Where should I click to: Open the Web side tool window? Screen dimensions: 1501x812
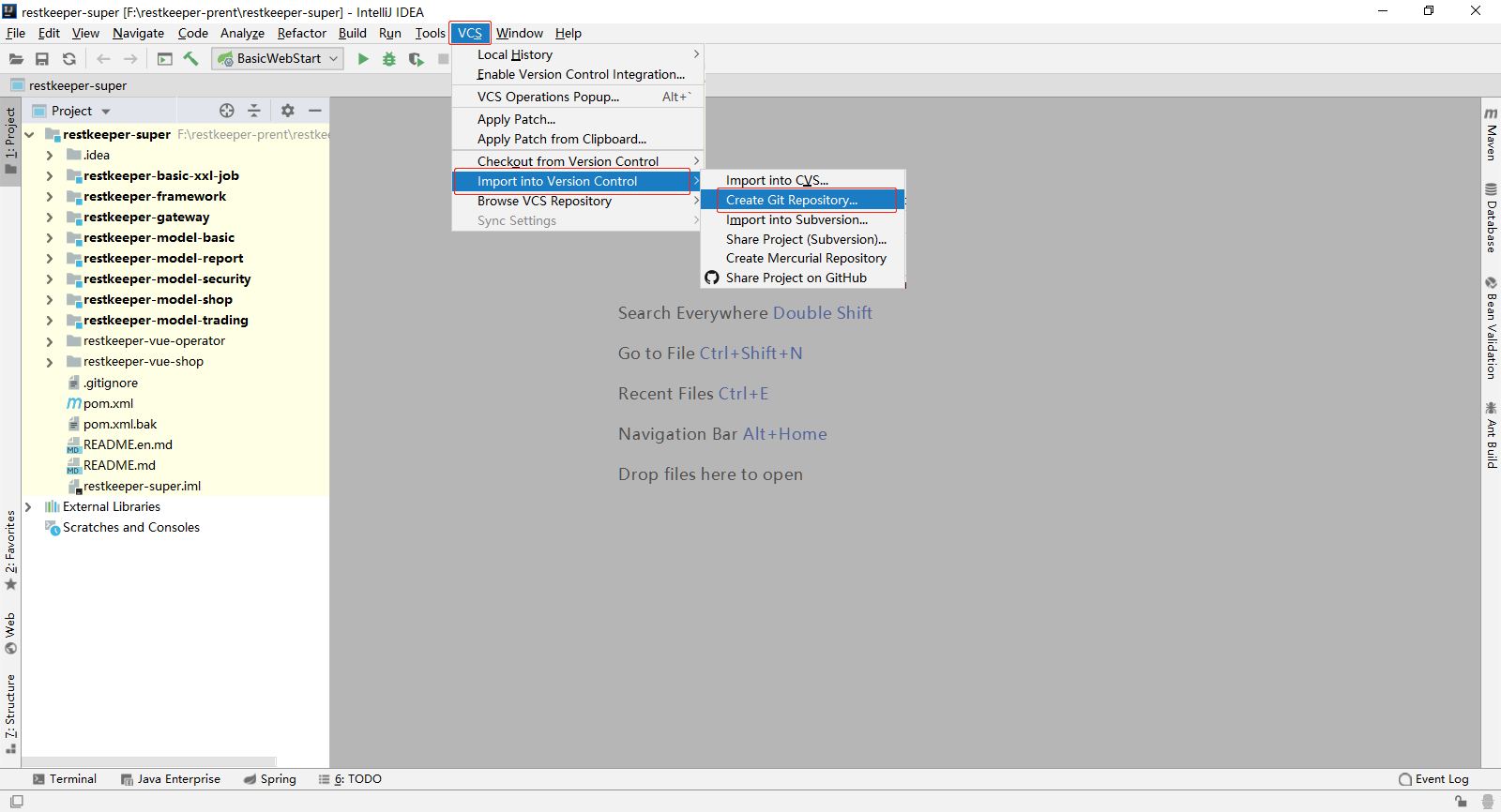point(10,633)
